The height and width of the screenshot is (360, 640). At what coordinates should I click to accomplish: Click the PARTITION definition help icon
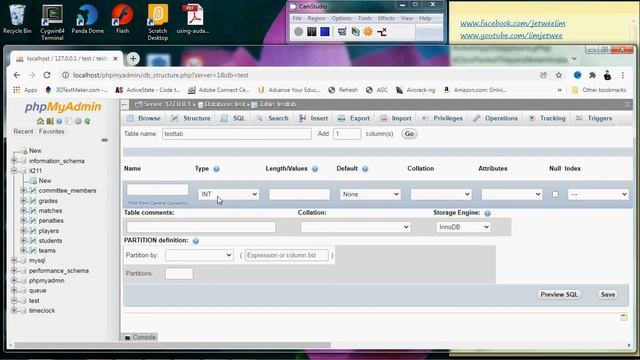tap(196, 241)
